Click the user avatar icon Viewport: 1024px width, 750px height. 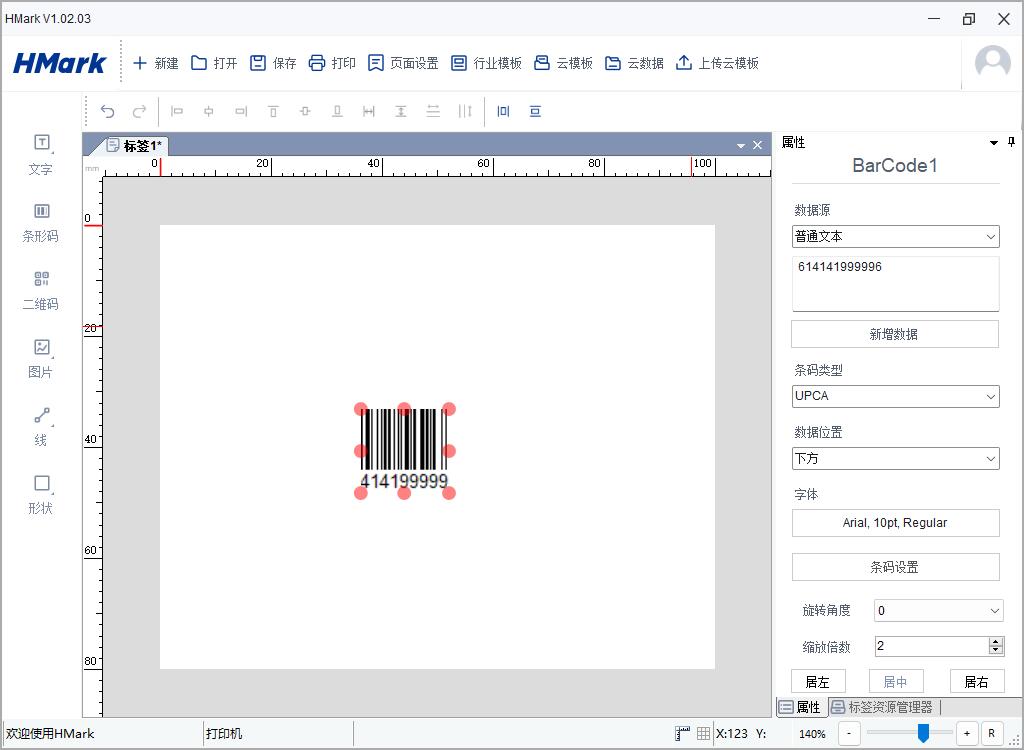coord(993,63)
